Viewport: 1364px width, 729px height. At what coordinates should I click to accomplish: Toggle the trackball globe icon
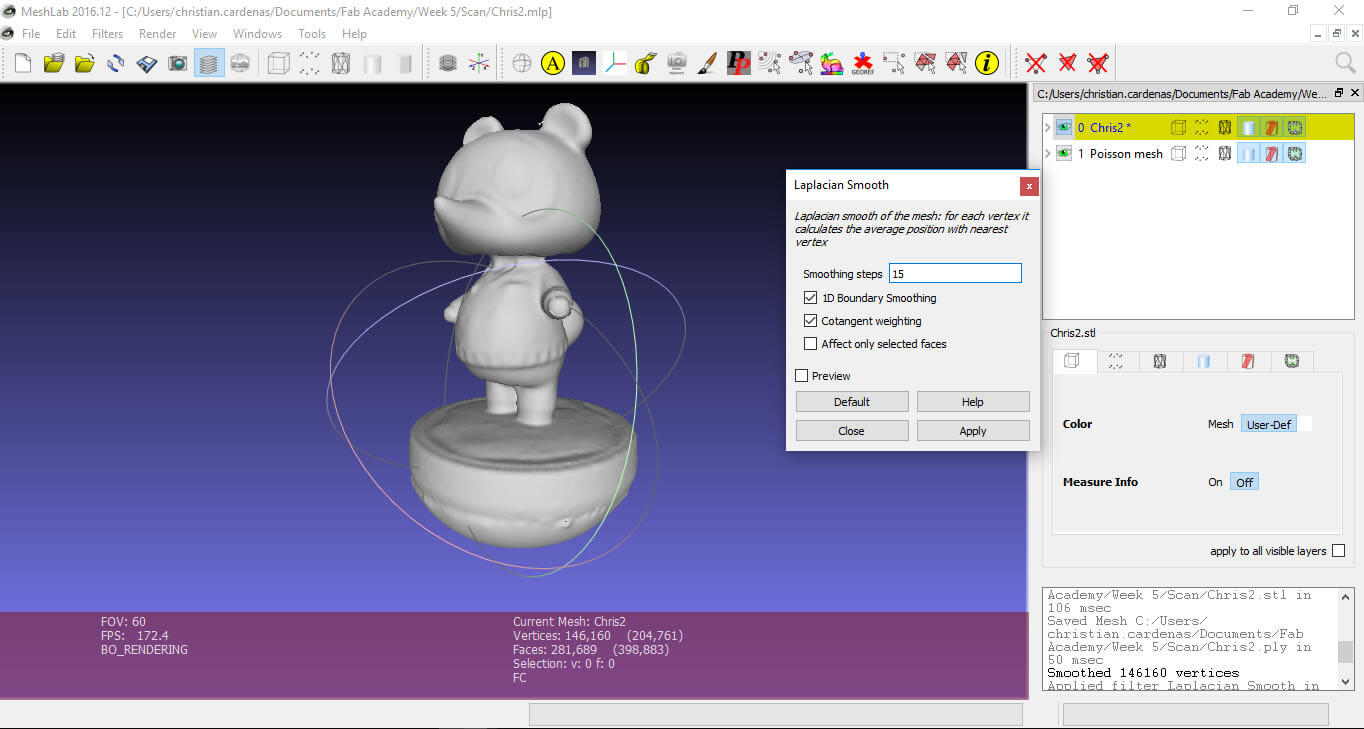click(522, 64)
